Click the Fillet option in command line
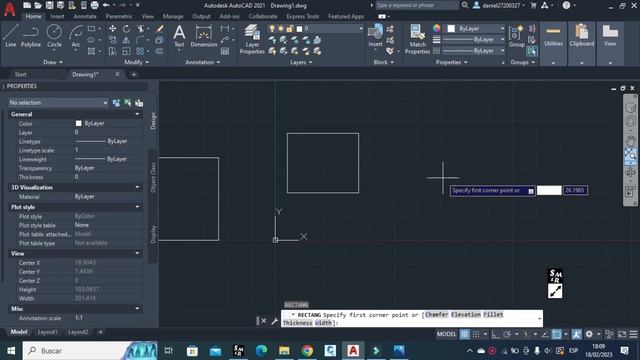Image resolution: width=640 pixels, height=360 pixels. click(x=493, y=315)
